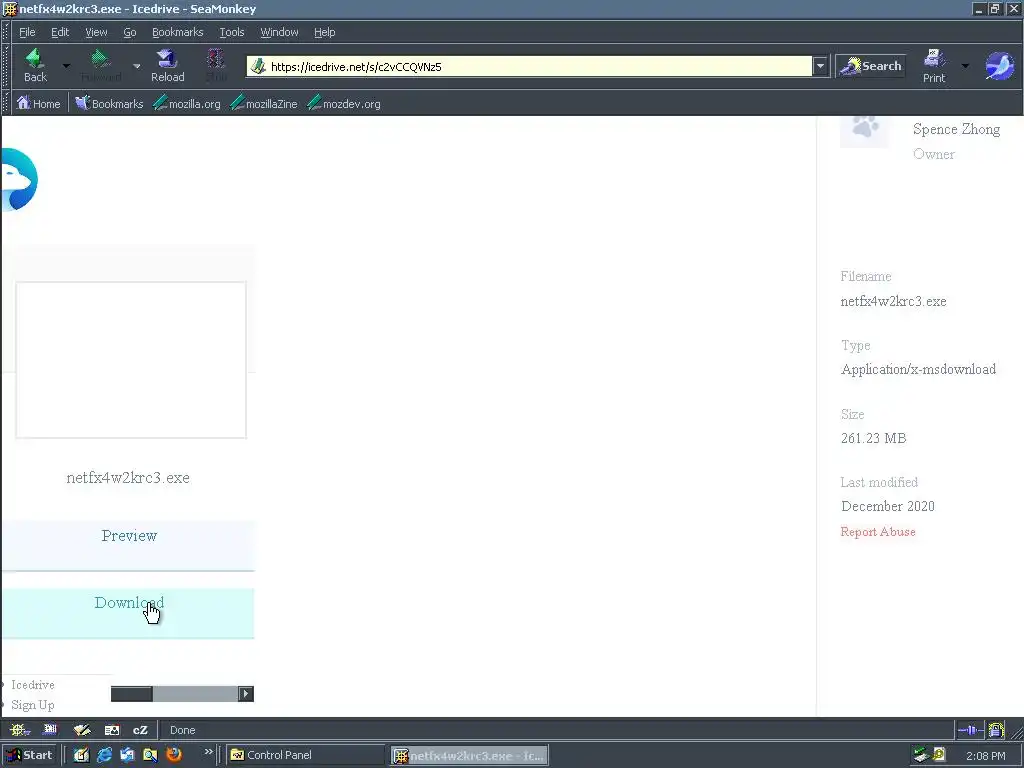Click the Download button
The image size is (1024, 768).
128,613
